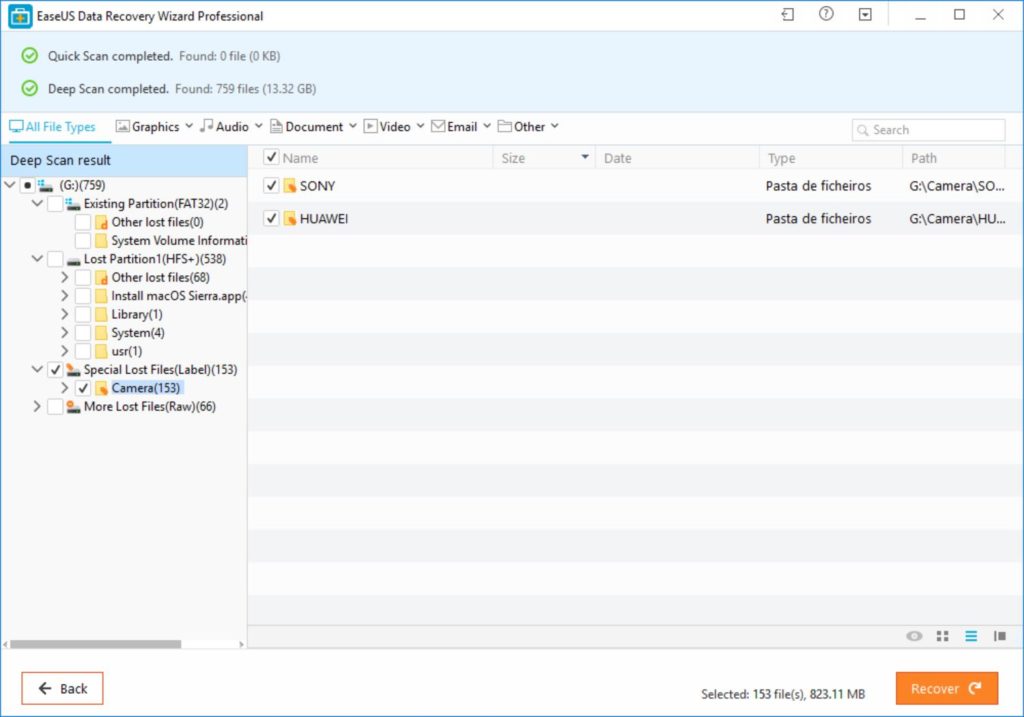This screenshot has width=1024, height=717.
Task: Check the More Lost Files(Raw) checkbox
Action: pos(55,407)
